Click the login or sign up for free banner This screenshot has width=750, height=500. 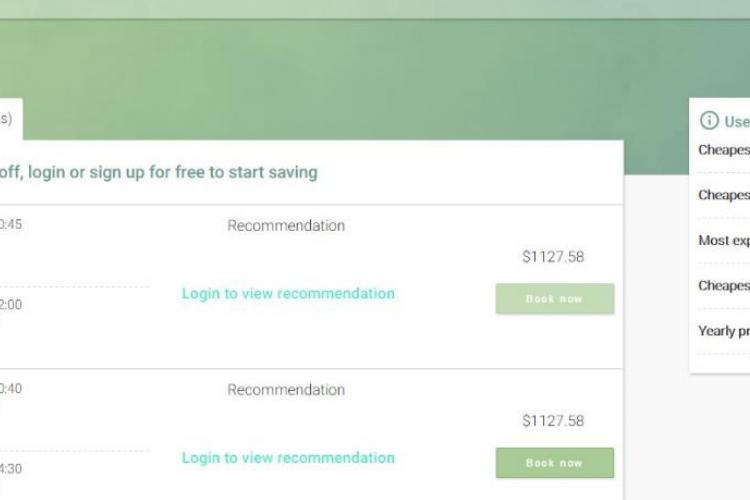[x=158, y=172]
